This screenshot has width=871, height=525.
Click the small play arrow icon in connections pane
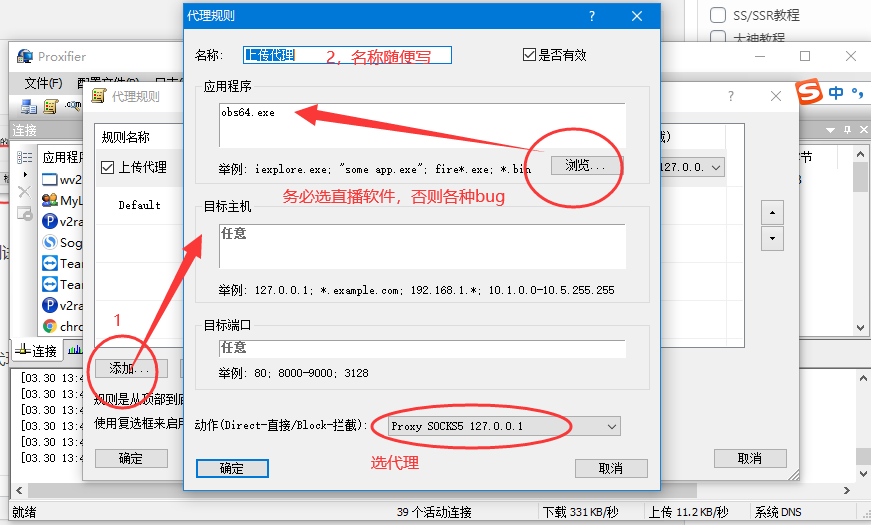[x=24, y=174]
